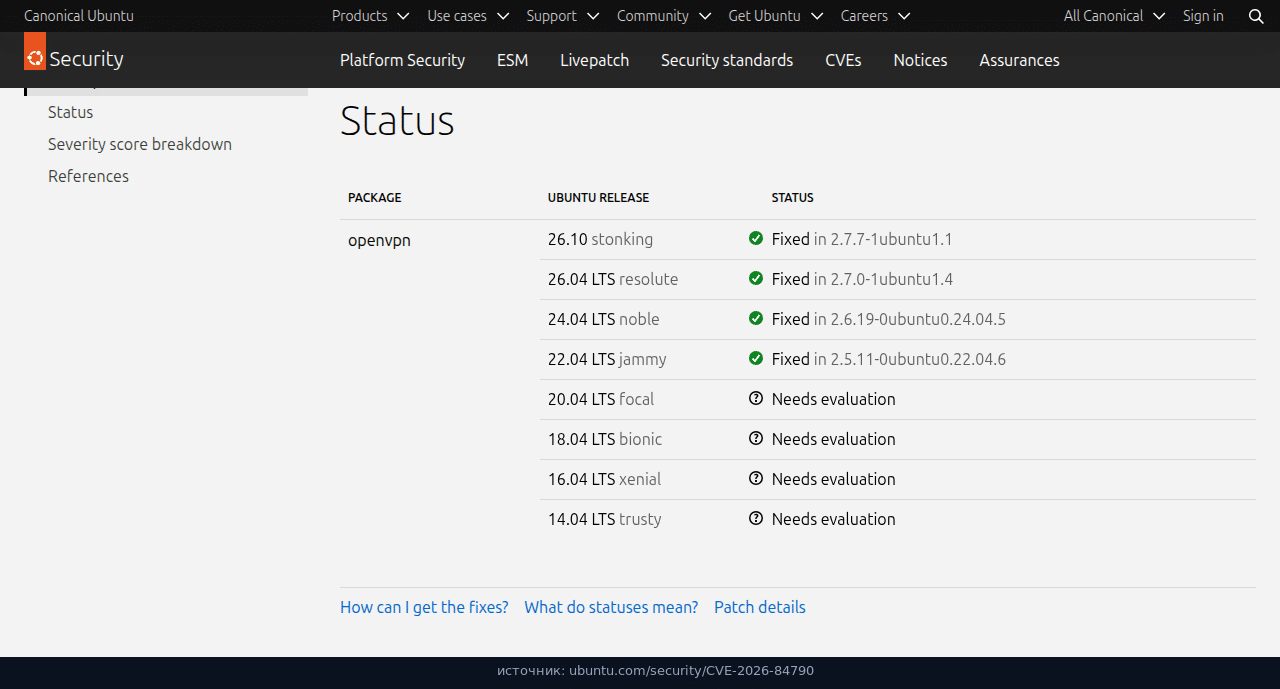This screenshot has width=1280, height=689.
Task: Select Severity score breakdown in the sidebar
Action: click(x=140, y=144)
